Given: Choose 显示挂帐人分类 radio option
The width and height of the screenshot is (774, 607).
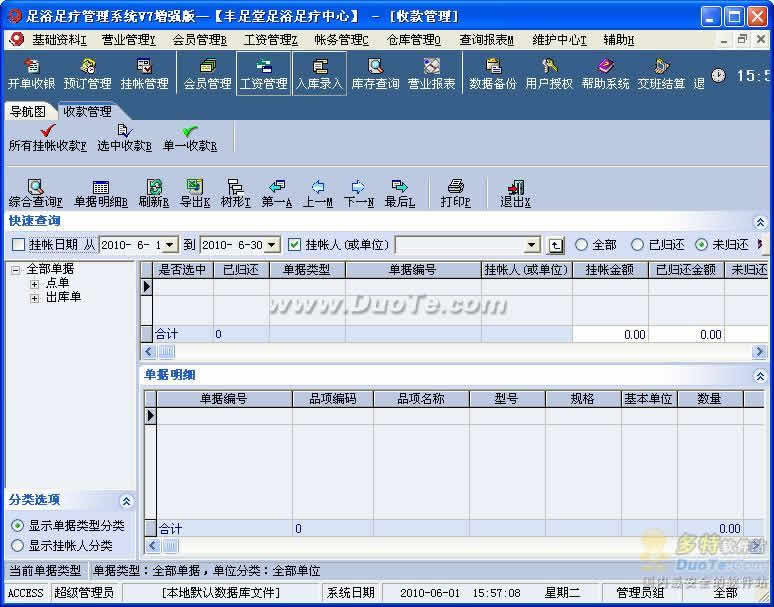Looking at the screenshot, I should [17, 545].
